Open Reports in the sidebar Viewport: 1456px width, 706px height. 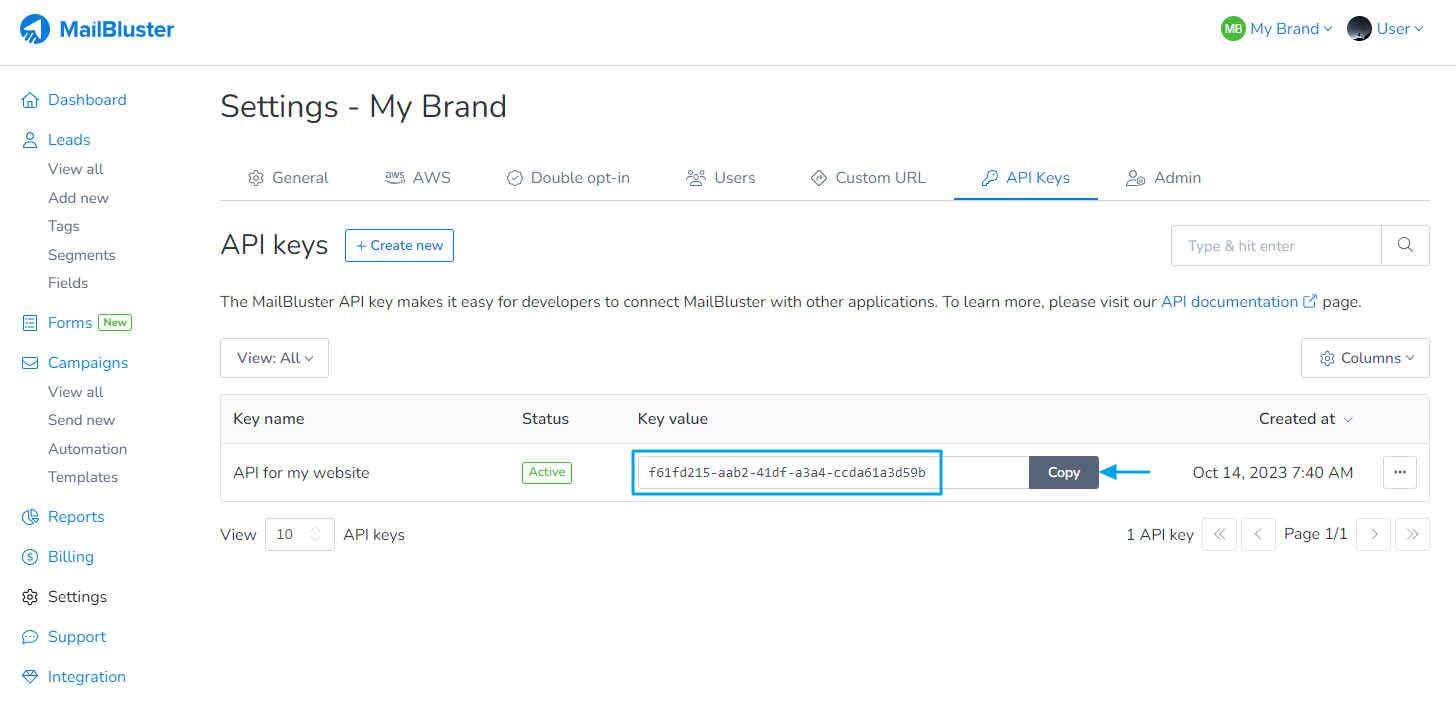pos(76,517)
